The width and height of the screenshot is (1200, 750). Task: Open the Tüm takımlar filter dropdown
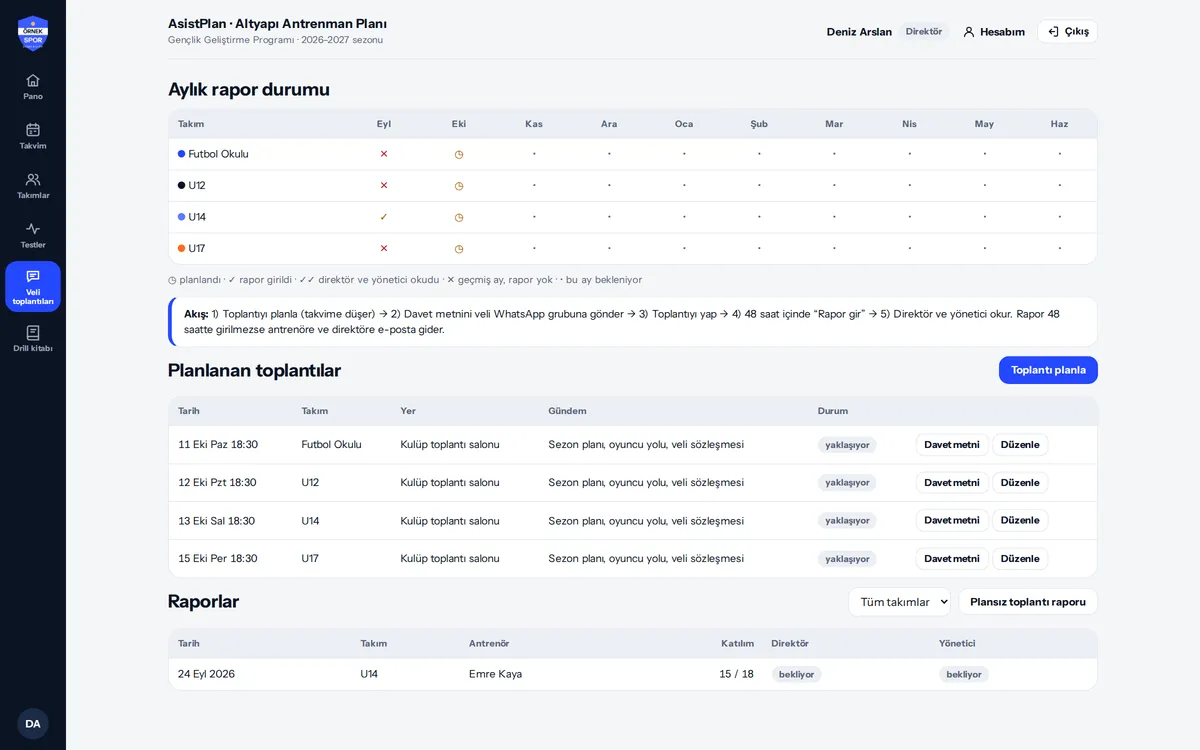900,602
